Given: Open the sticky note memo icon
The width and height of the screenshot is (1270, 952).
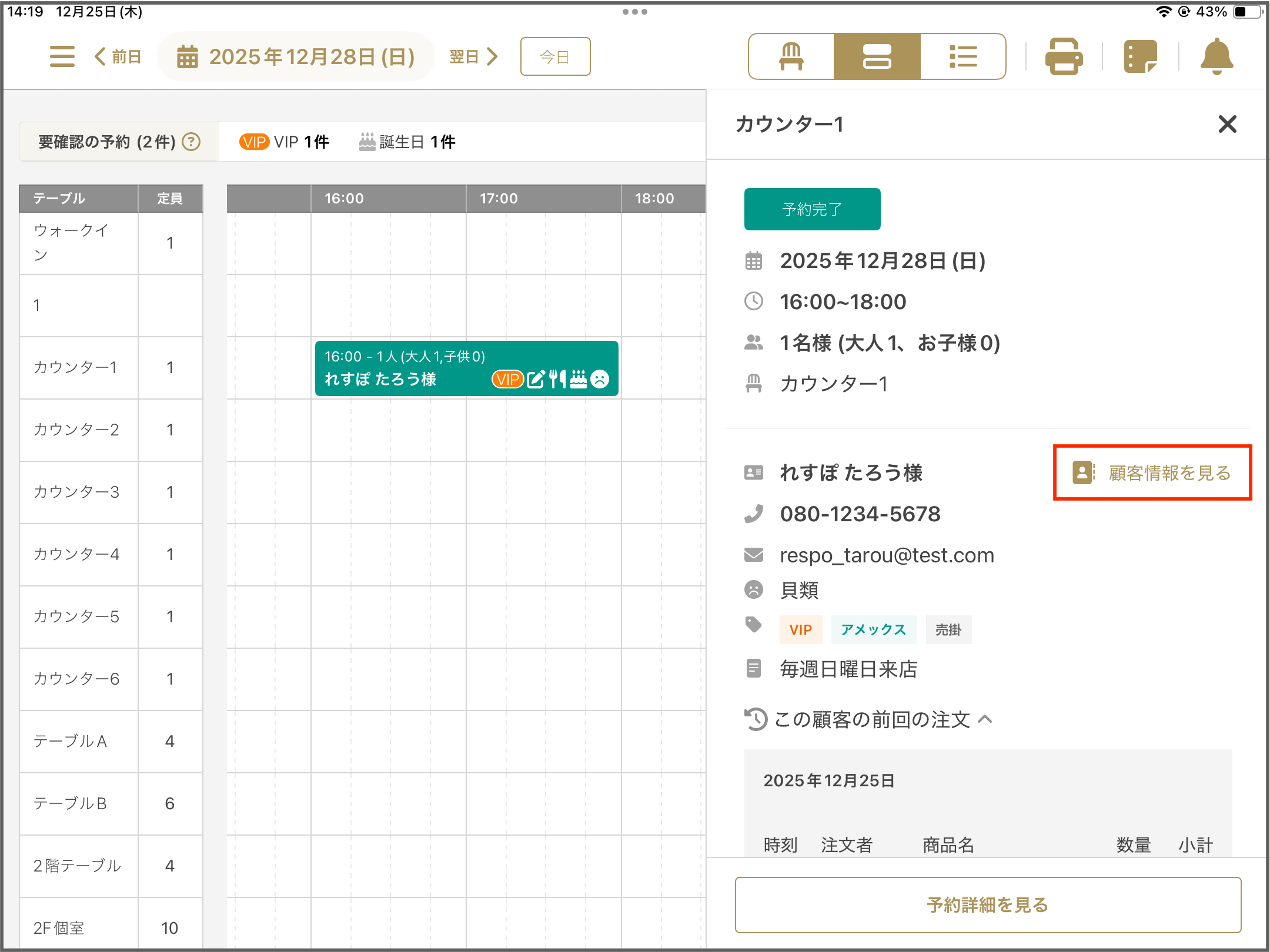Looking at the screenshot, I should [1140, 56].
